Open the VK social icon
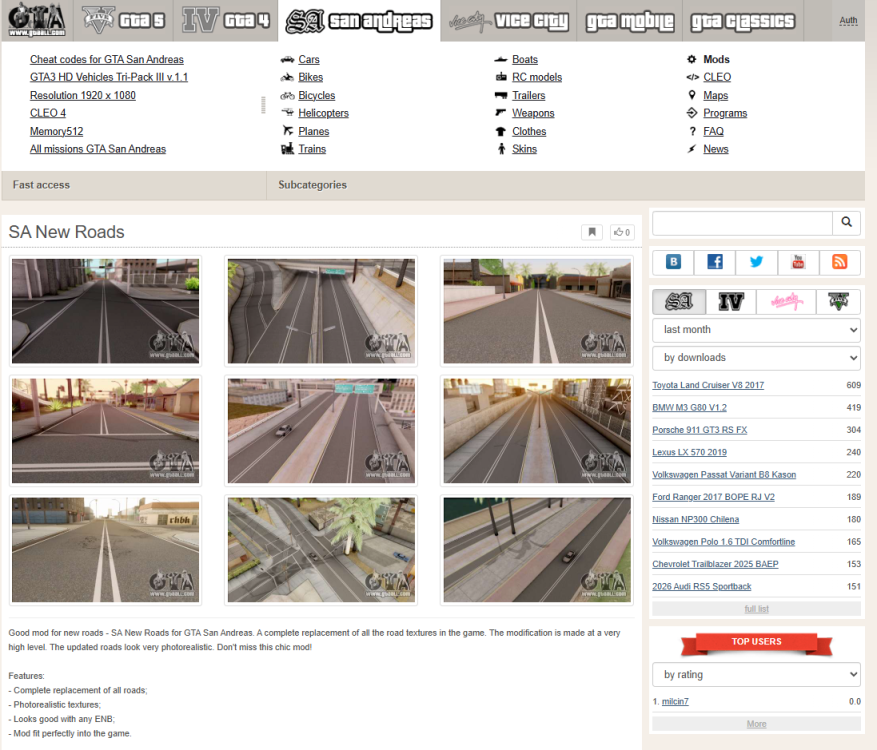Viewport: 877px width, 750px height. coord(673,262)
